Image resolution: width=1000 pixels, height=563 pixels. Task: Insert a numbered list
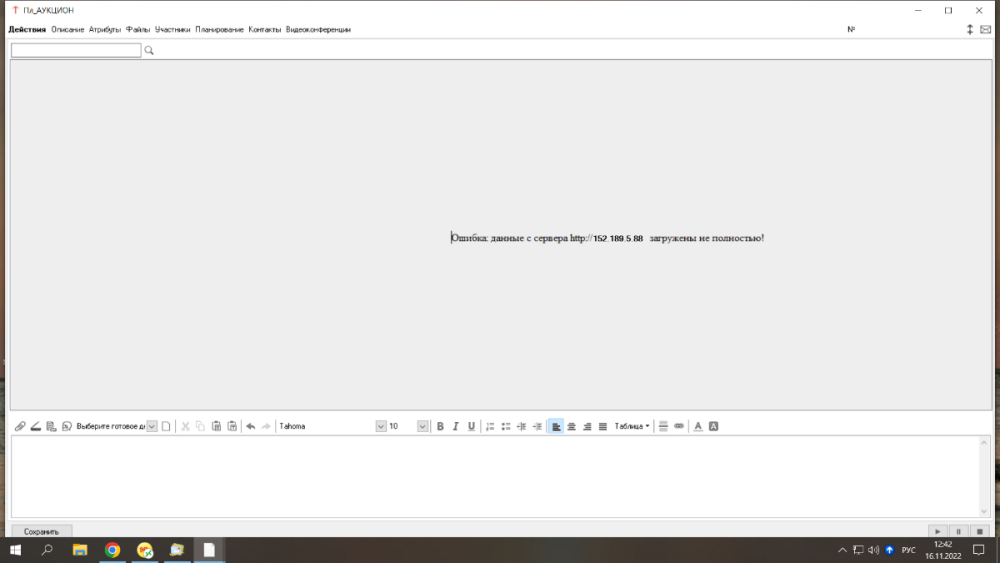pos(490,426)
